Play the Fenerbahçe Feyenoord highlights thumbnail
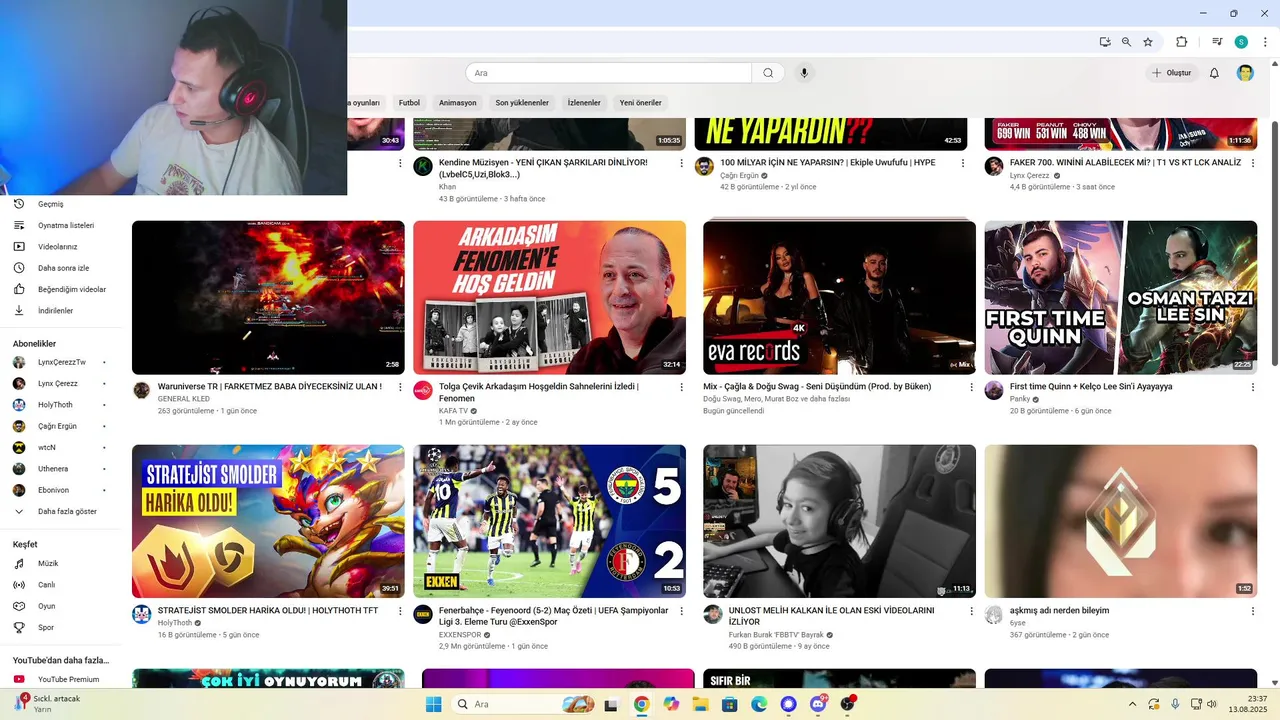This screenshot has height=720, width=1280. [549, 521]
